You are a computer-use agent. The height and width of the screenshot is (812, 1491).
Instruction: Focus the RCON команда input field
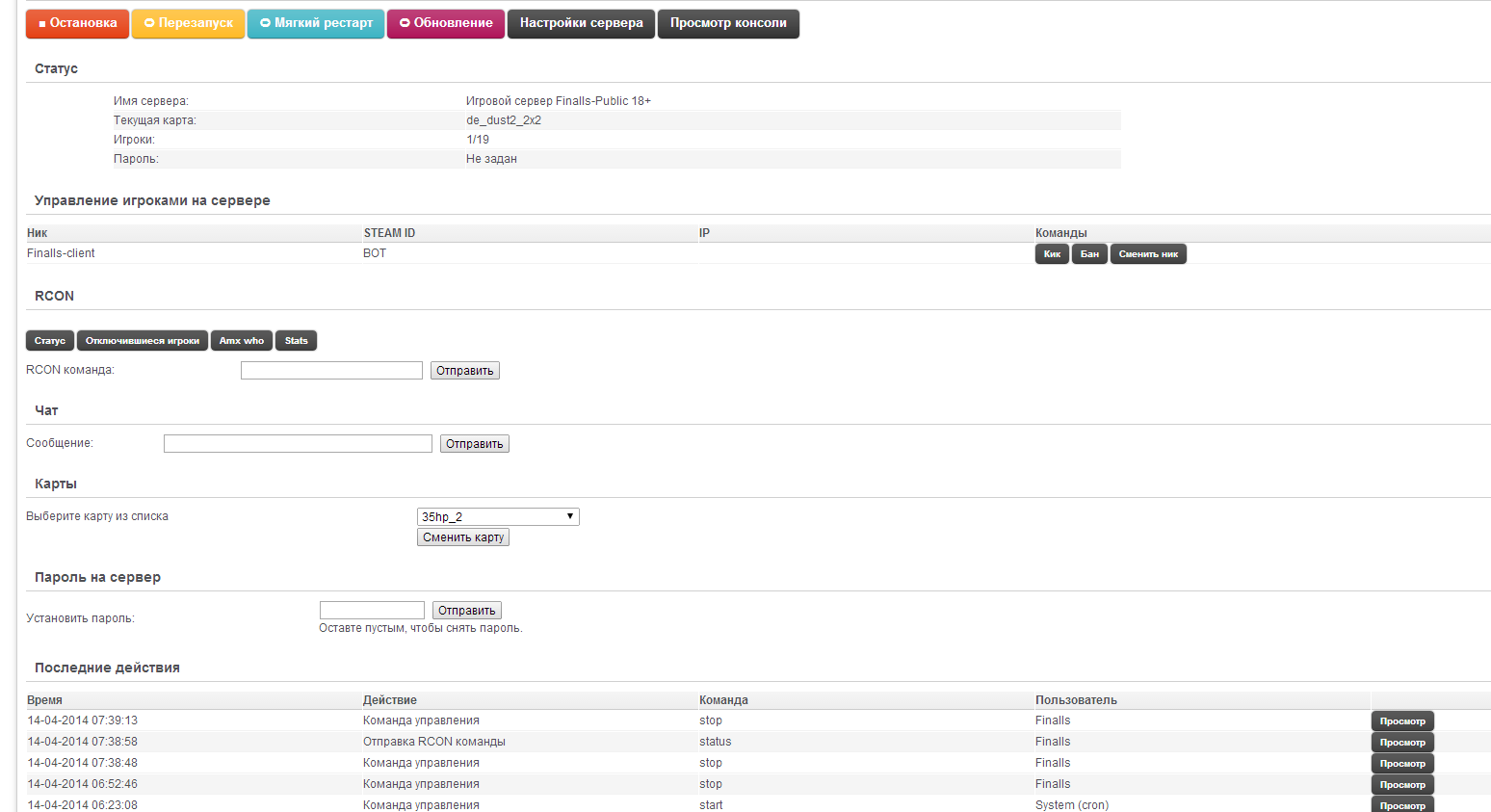331,371
